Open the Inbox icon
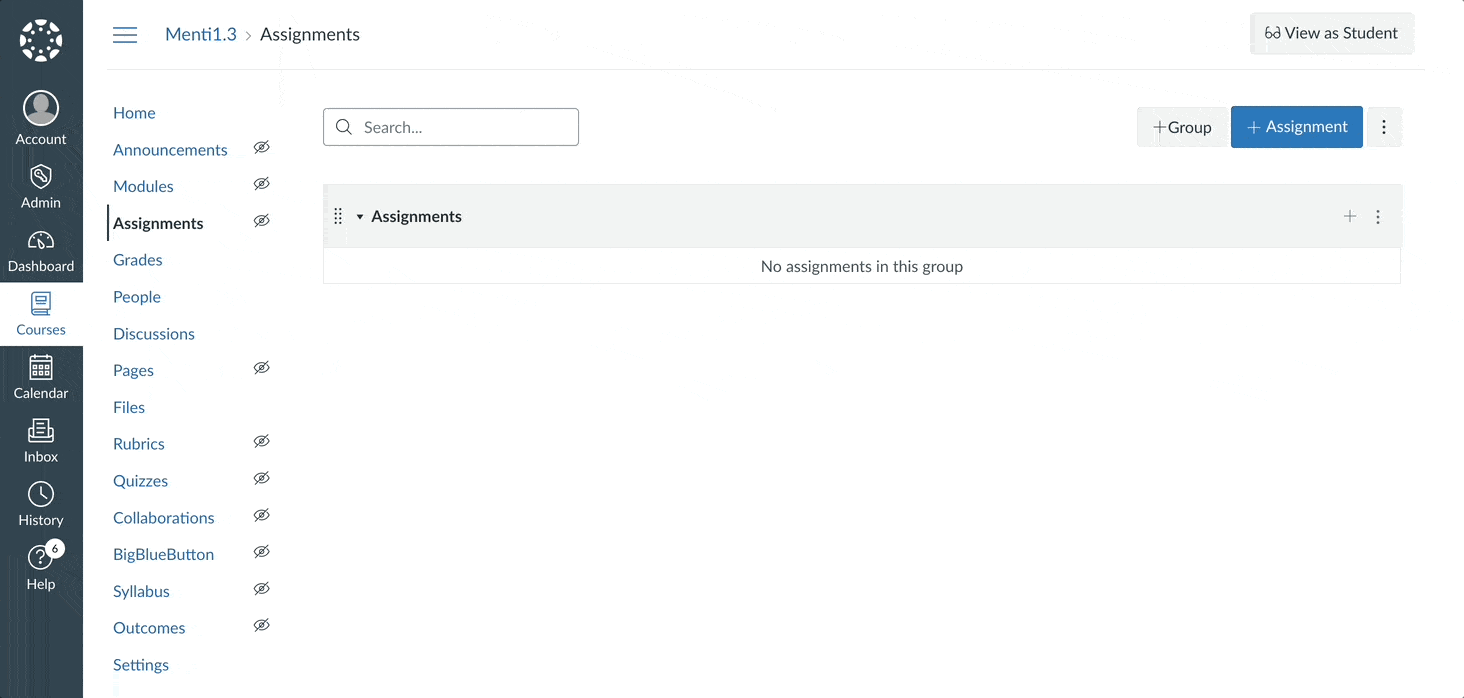The height and width of the screenshot is (698, 1464). [41, 431]
